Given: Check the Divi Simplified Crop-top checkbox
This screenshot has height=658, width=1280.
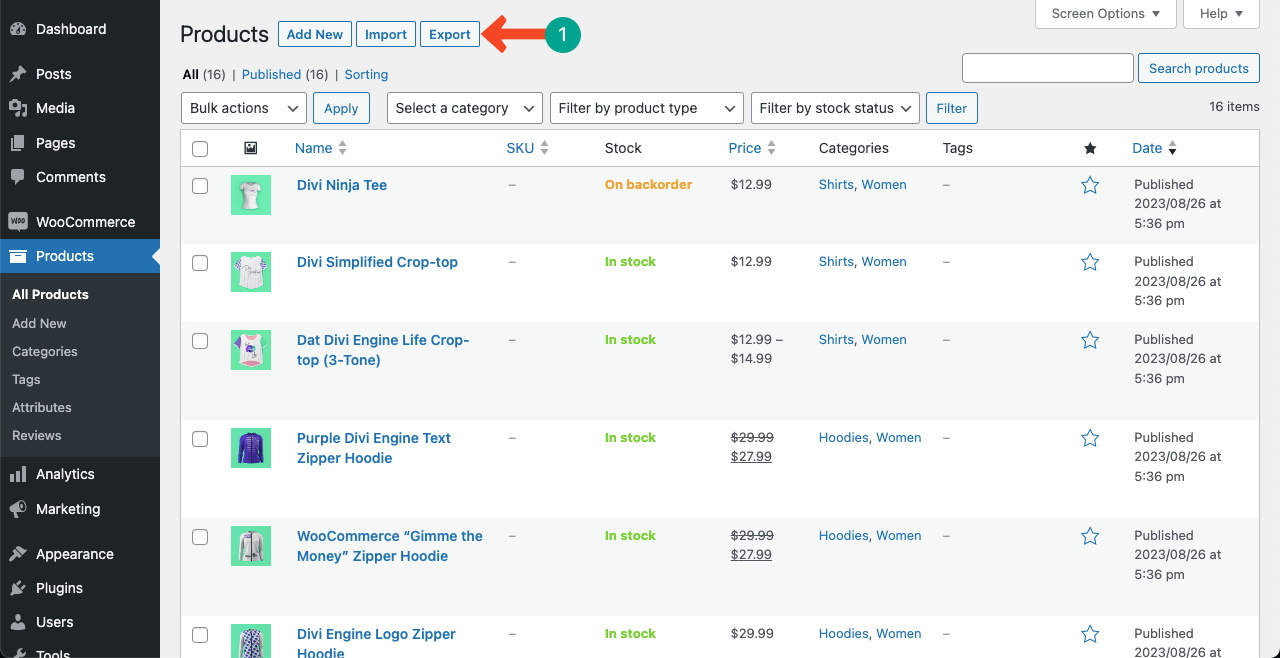Looking at the screenshot, I should [200, 263].
